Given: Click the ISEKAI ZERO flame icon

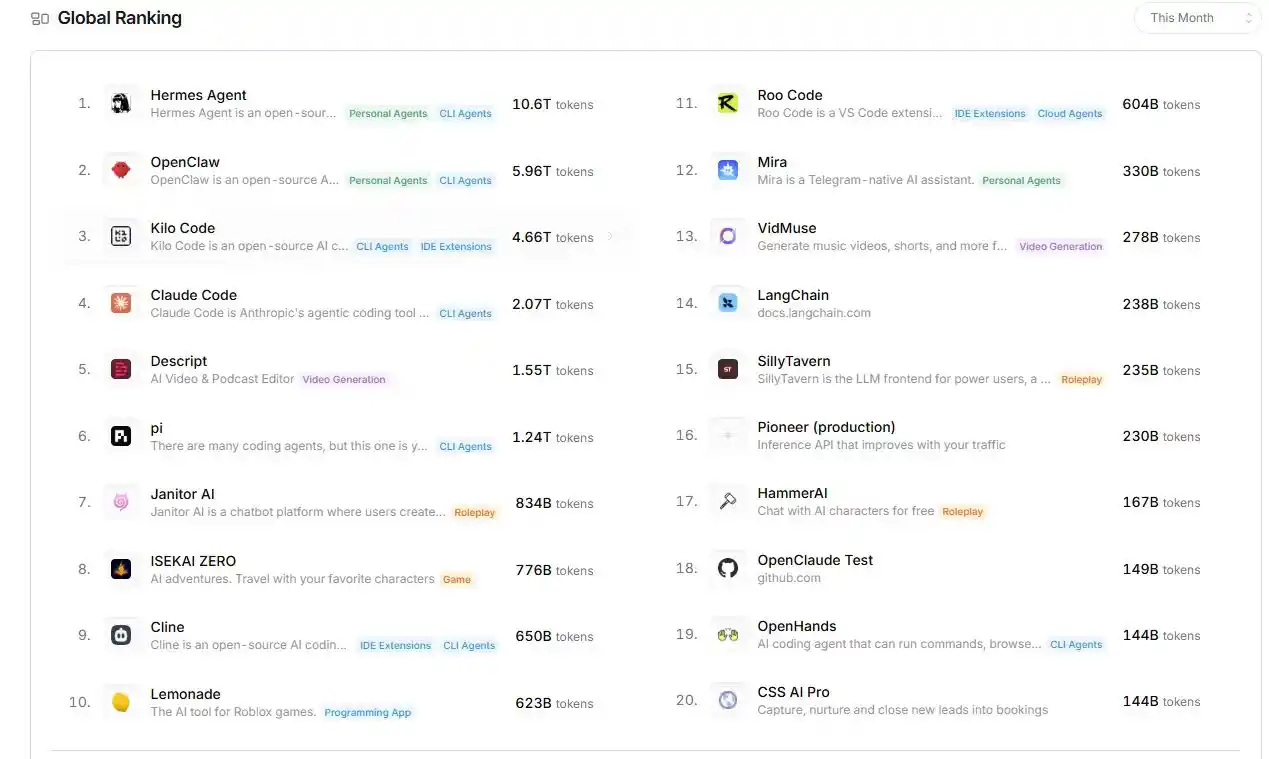Looking at the screenshot, I should click(x=121, y=570).
